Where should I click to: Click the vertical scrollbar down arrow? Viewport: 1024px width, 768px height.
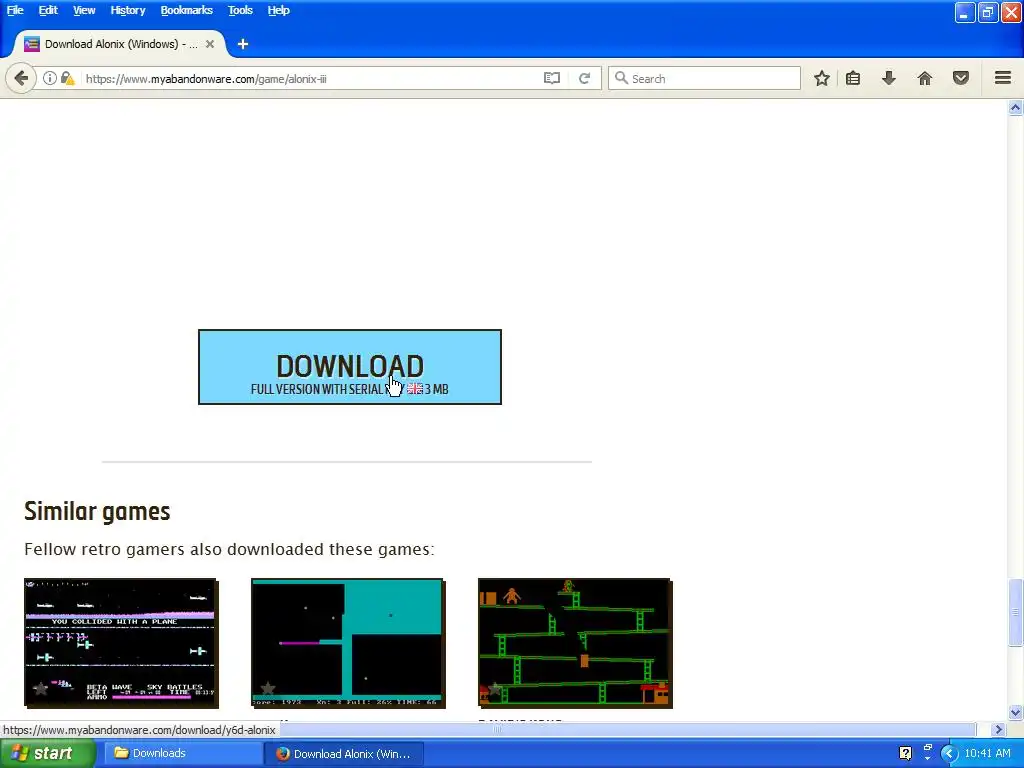coord(1016,712)
